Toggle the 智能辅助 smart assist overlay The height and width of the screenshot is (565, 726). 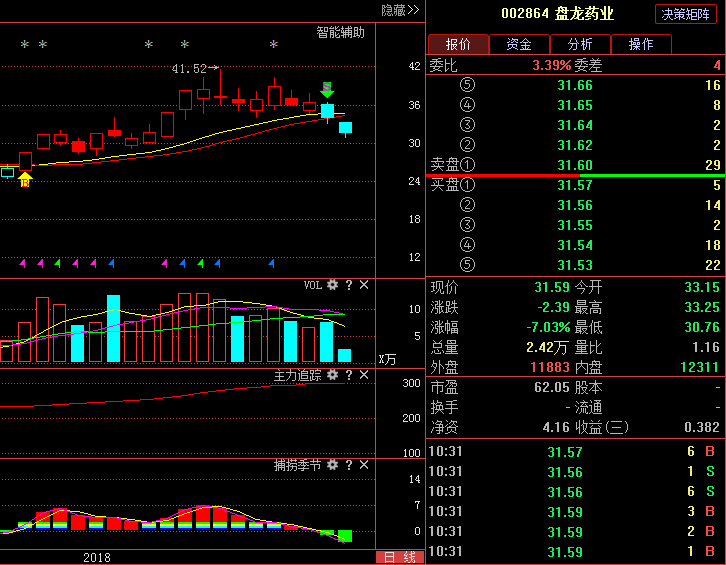pos(340,32)
